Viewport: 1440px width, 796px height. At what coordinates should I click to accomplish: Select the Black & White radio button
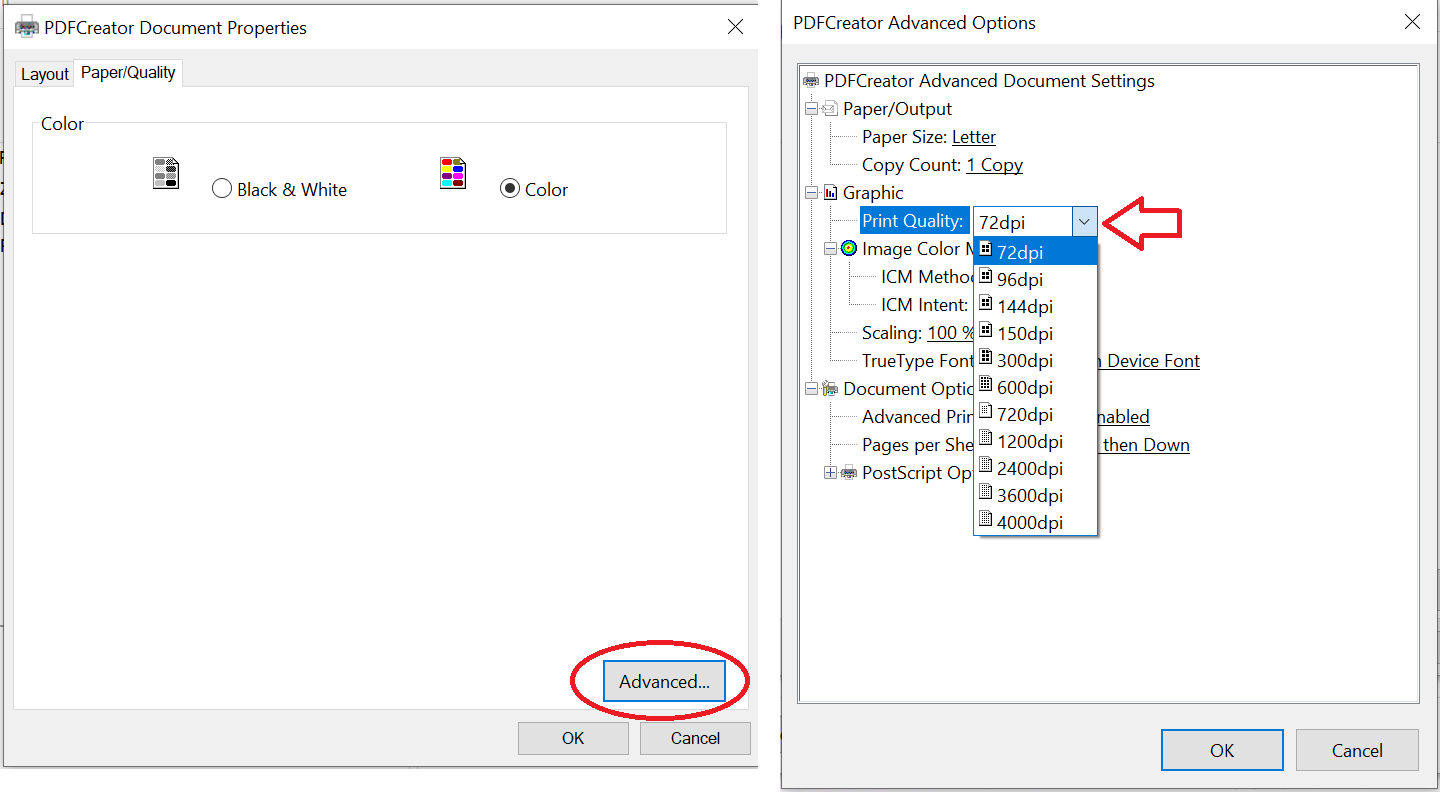(x=222, y=189)
